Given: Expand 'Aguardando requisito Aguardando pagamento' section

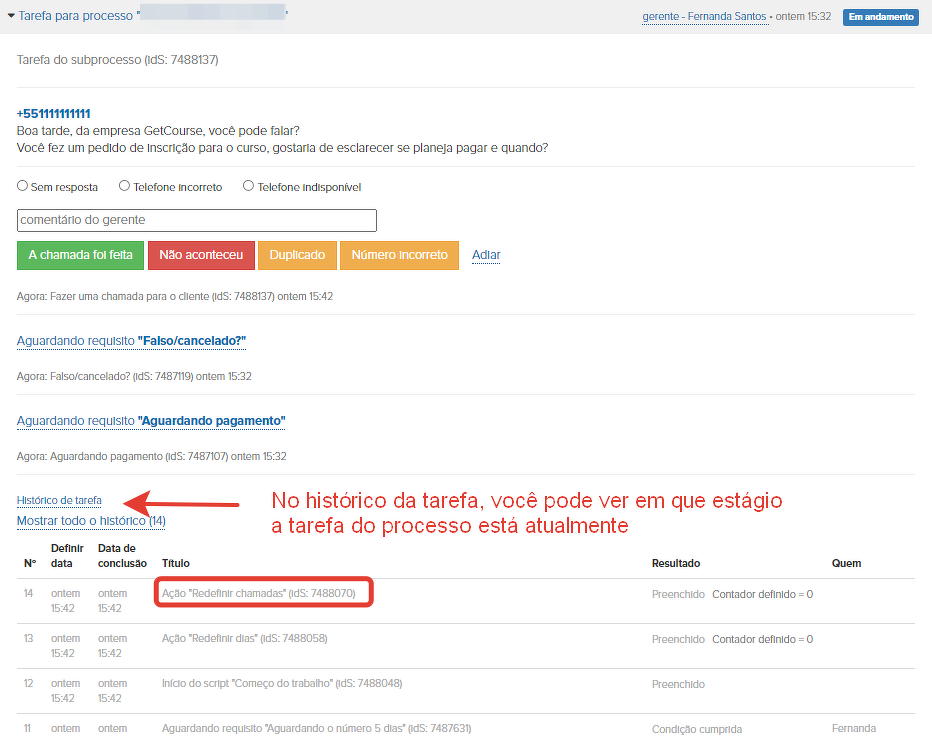Looking at the screenshot, I should (x=151, y=421).
